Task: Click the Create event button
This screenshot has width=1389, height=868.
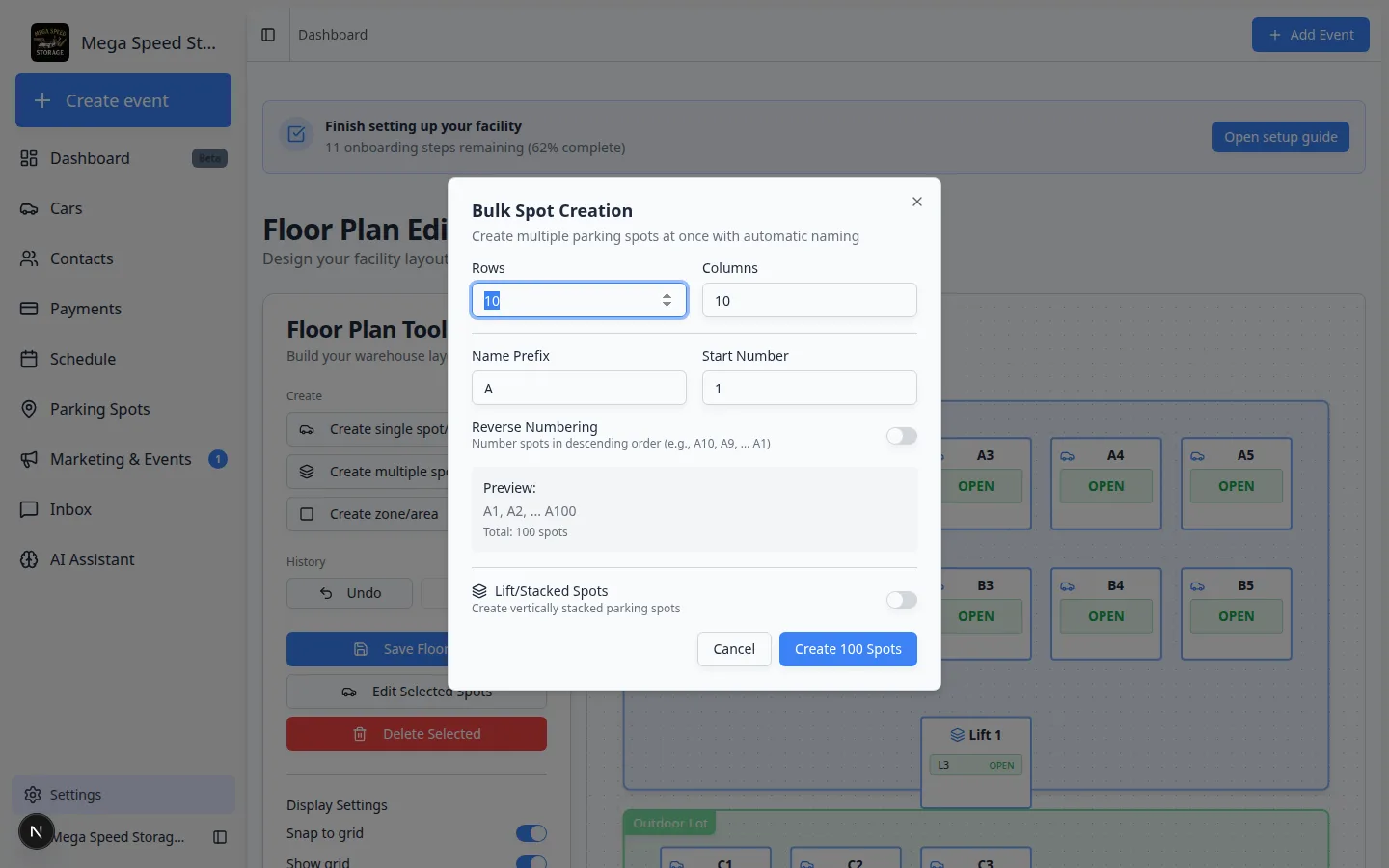Action: click(x=123, y=100)
